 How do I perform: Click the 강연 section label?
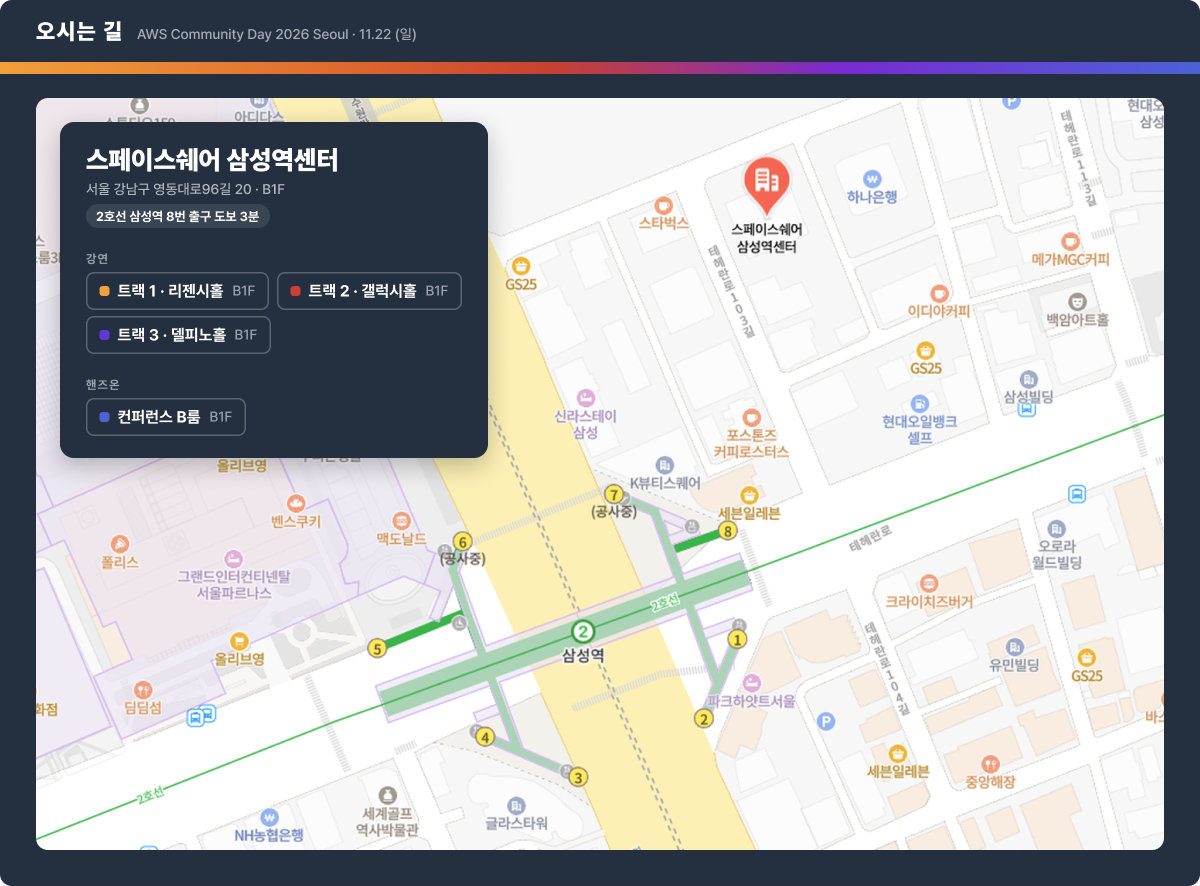point(97,258)
